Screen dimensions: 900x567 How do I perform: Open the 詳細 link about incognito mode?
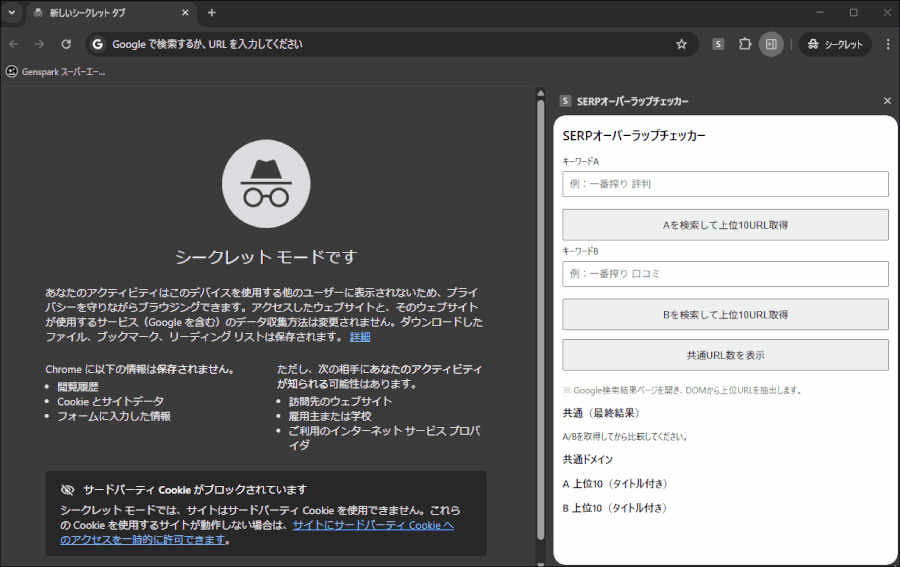(360, 337)
